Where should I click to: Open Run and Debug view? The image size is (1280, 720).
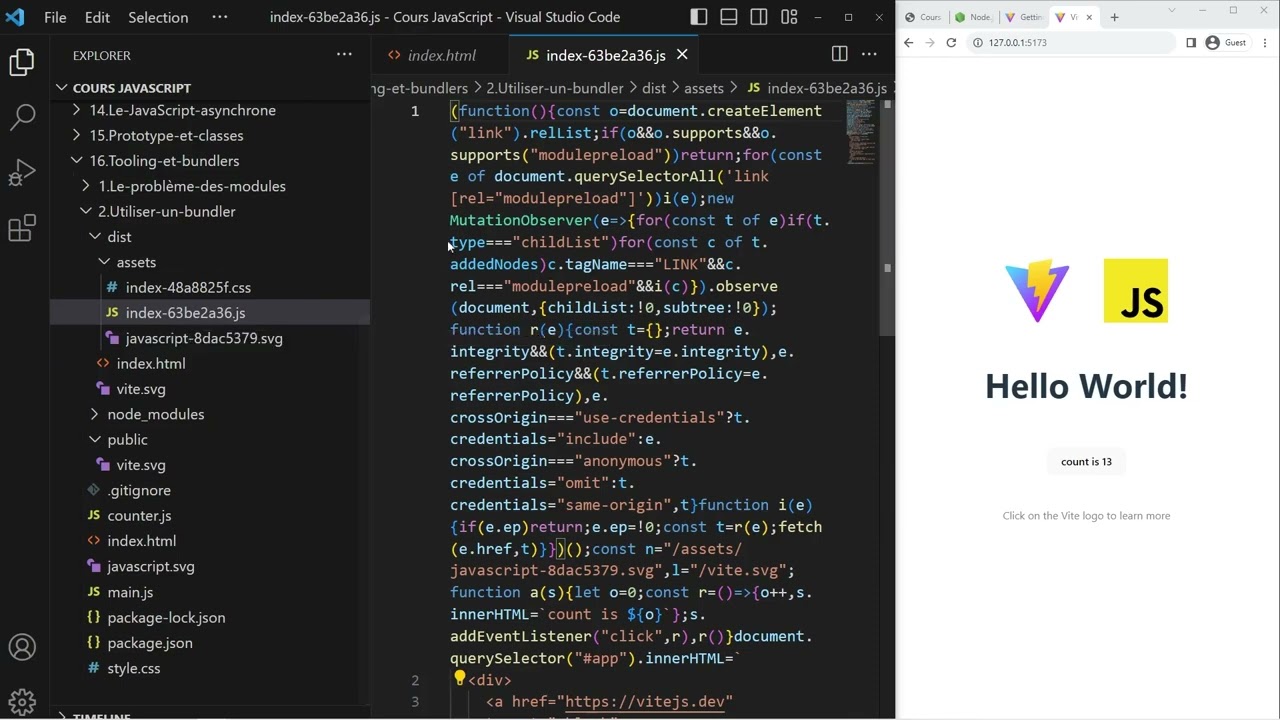(22, 173)
